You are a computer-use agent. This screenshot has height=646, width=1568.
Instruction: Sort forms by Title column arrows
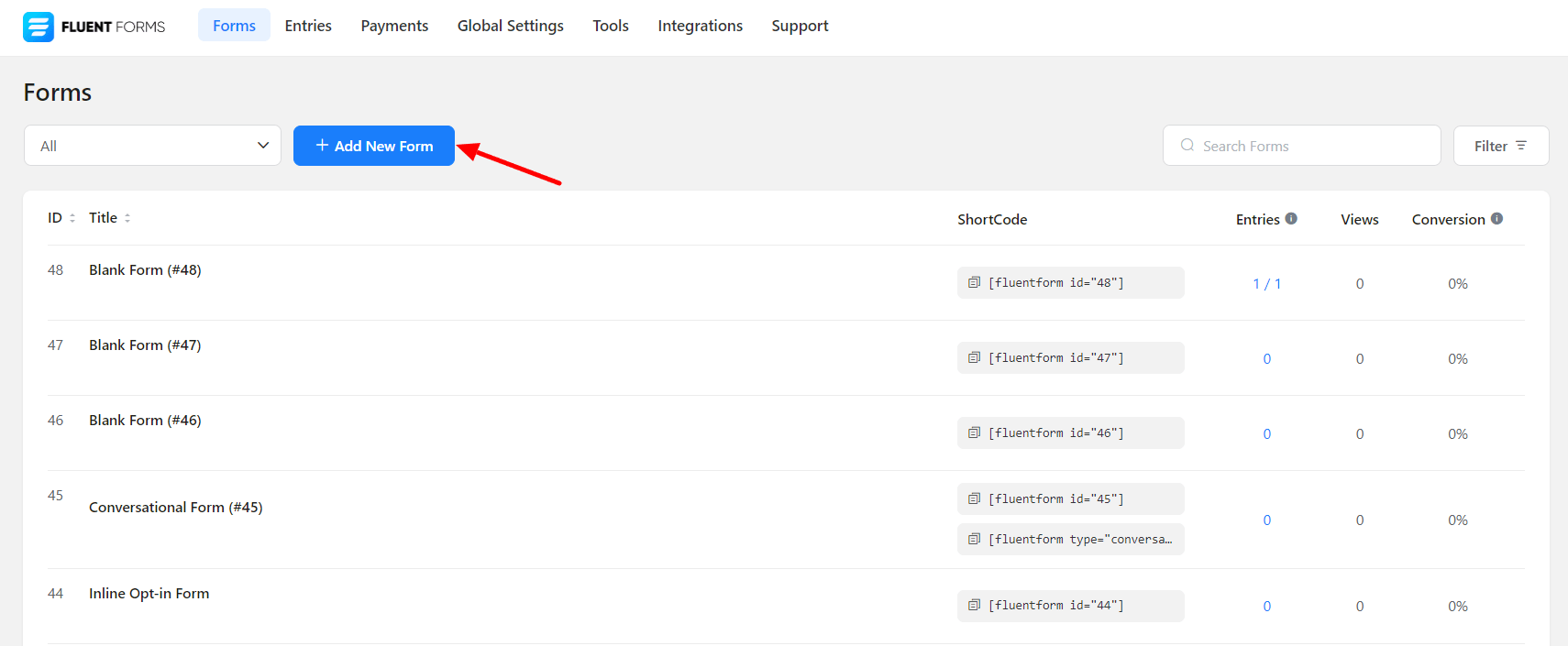click(x=127, y=218)
